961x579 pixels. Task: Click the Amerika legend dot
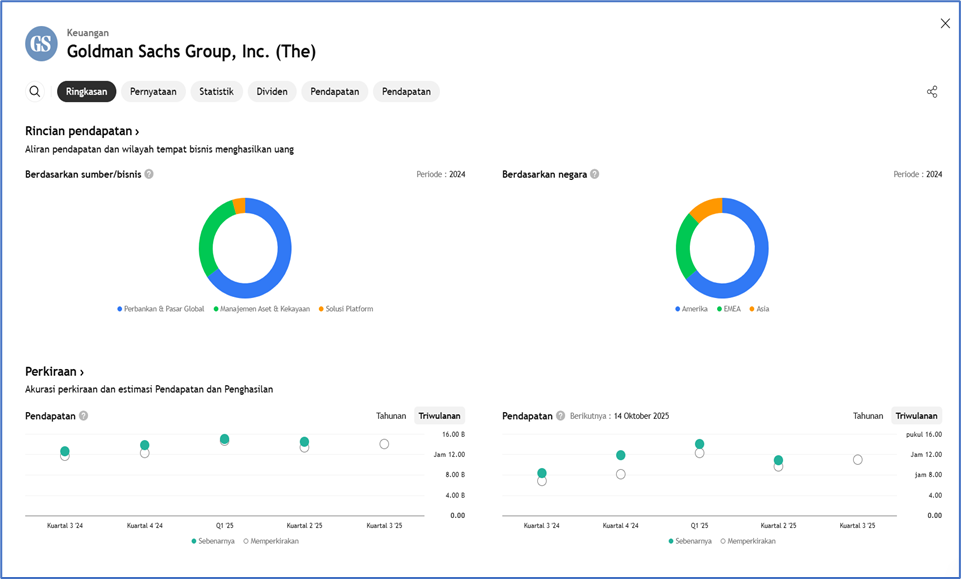pyautogui.click(x=678, y=309)
